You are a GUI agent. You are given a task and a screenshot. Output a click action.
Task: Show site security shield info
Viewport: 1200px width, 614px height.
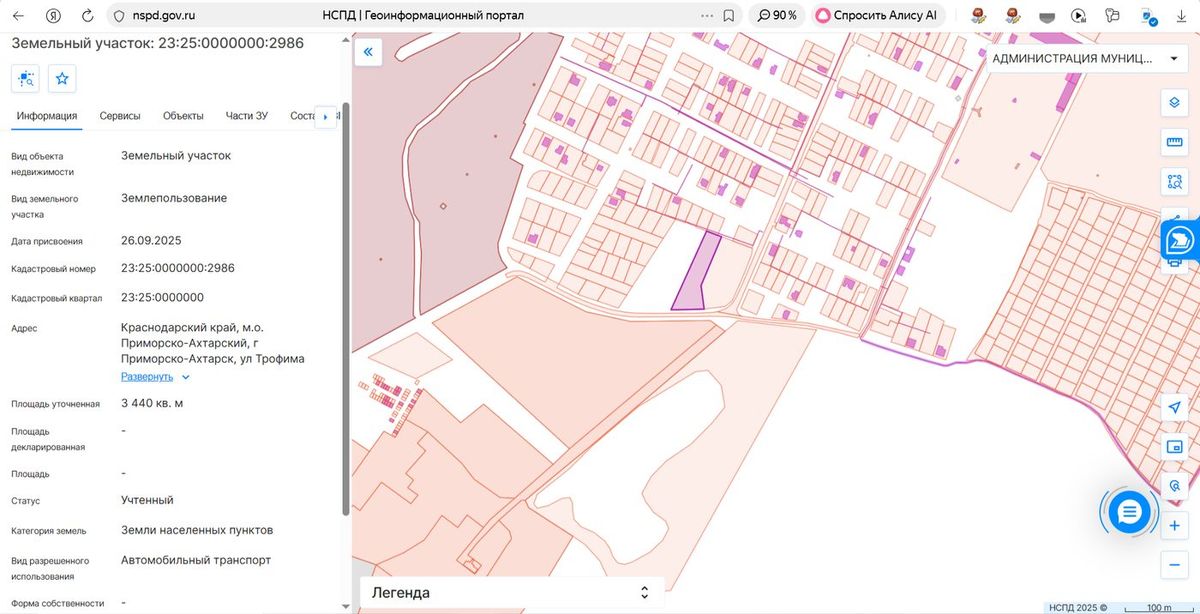point(118,16)
